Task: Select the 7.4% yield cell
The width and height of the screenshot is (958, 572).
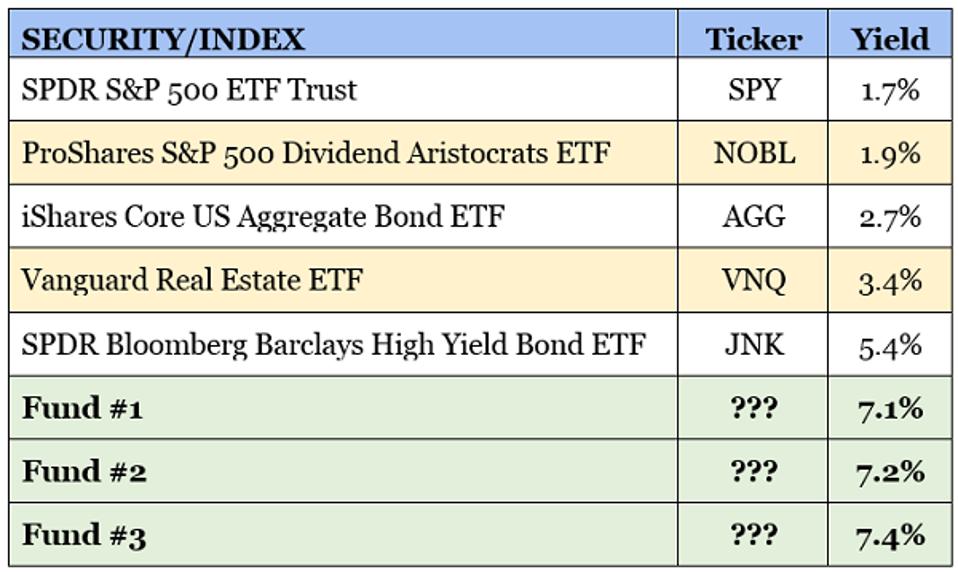Action: click(889, 535)
